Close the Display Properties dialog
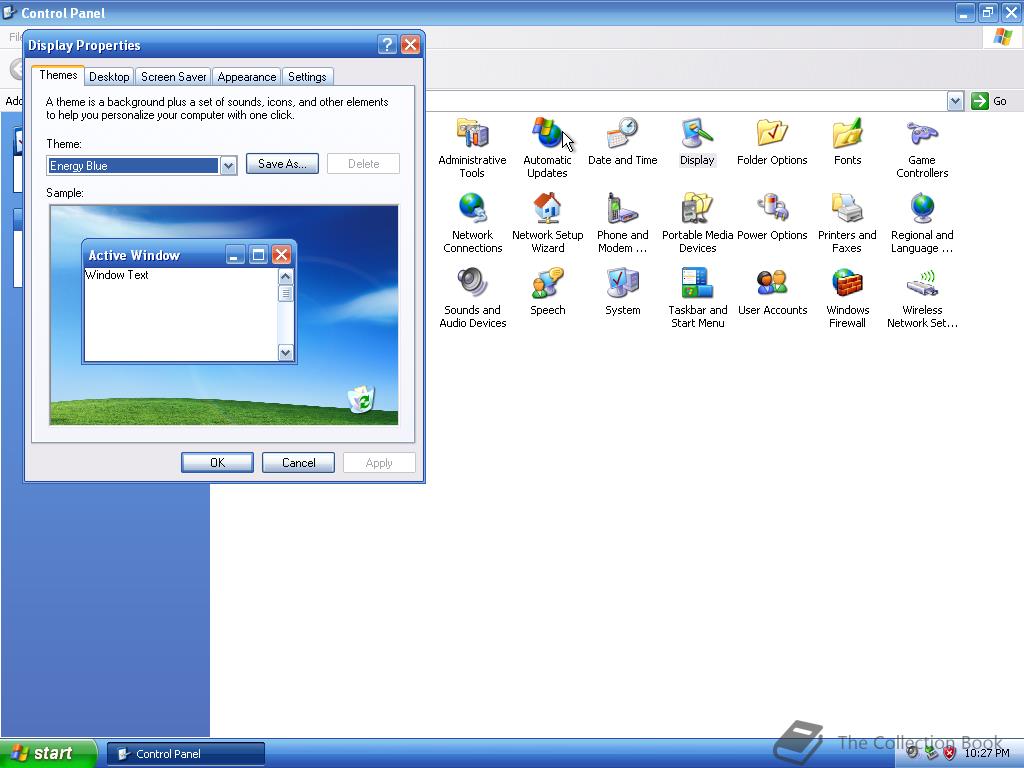 click(x=410, y=44)
